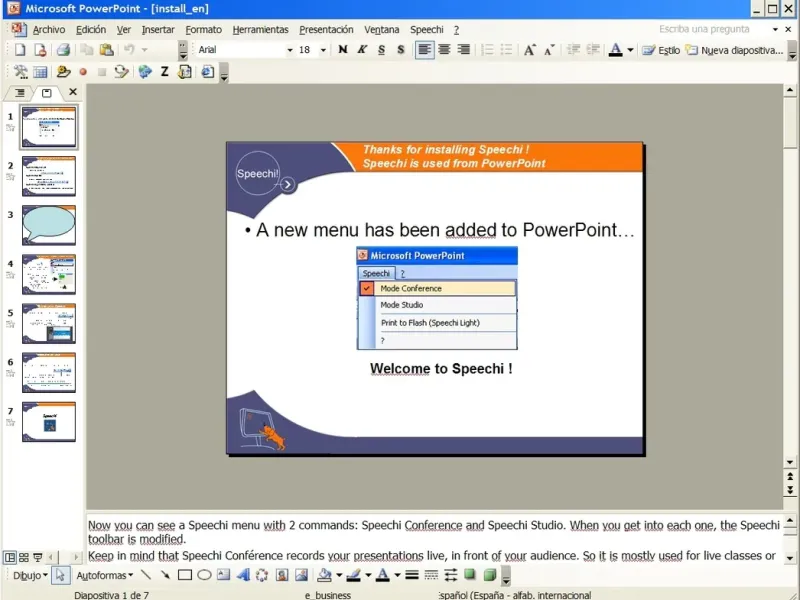Open the Arial font name dropdown
Viewport: 800px width, 600px height.
[x=290, y=50]
